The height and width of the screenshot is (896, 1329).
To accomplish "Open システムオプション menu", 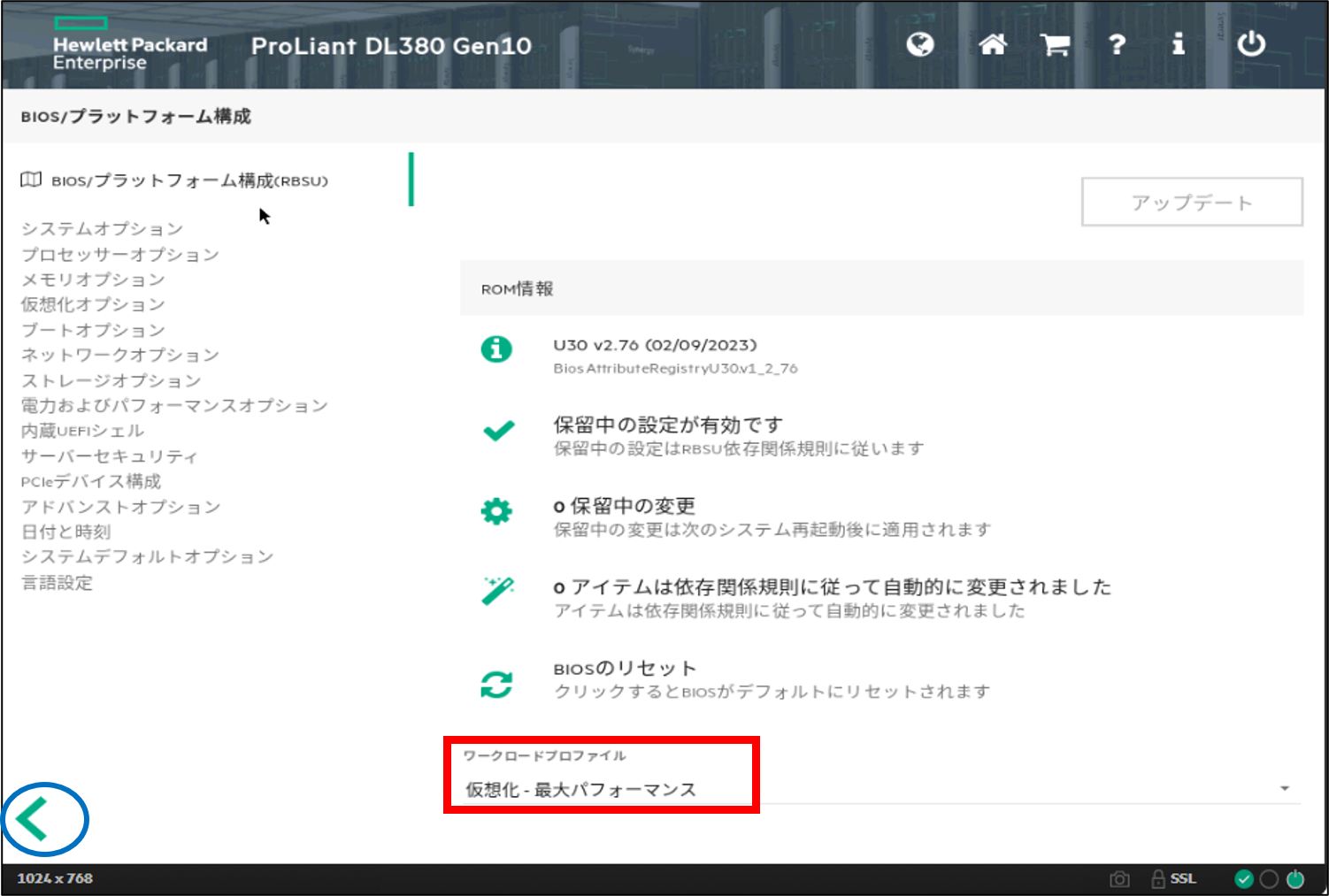I will coord(103,229).
